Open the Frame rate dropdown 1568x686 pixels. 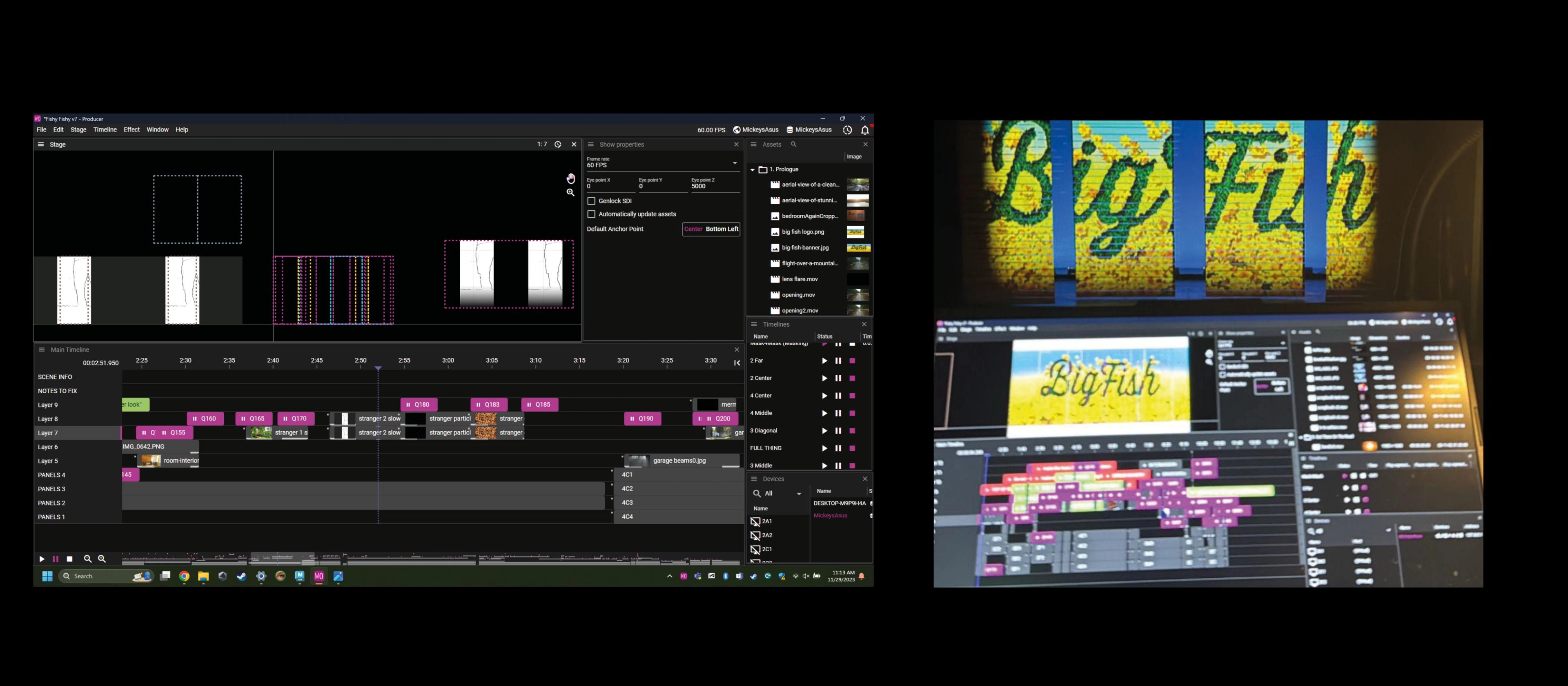click(735, 163)
